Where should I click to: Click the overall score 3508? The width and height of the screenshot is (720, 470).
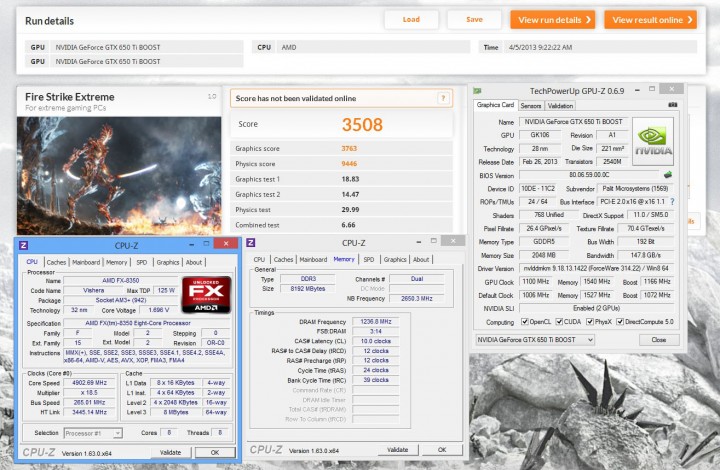click(362, 124)
